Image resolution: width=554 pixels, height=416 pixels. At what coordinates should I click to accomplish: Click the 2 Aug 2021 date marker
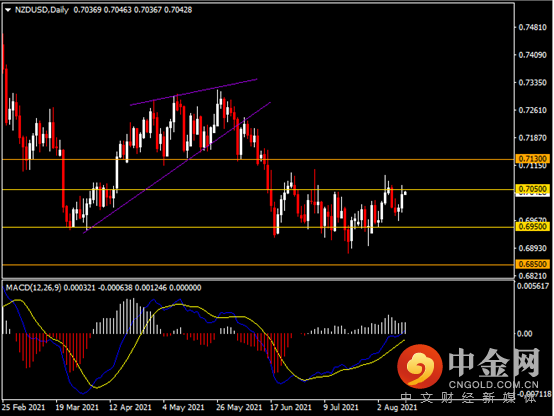tap(397, 407)
